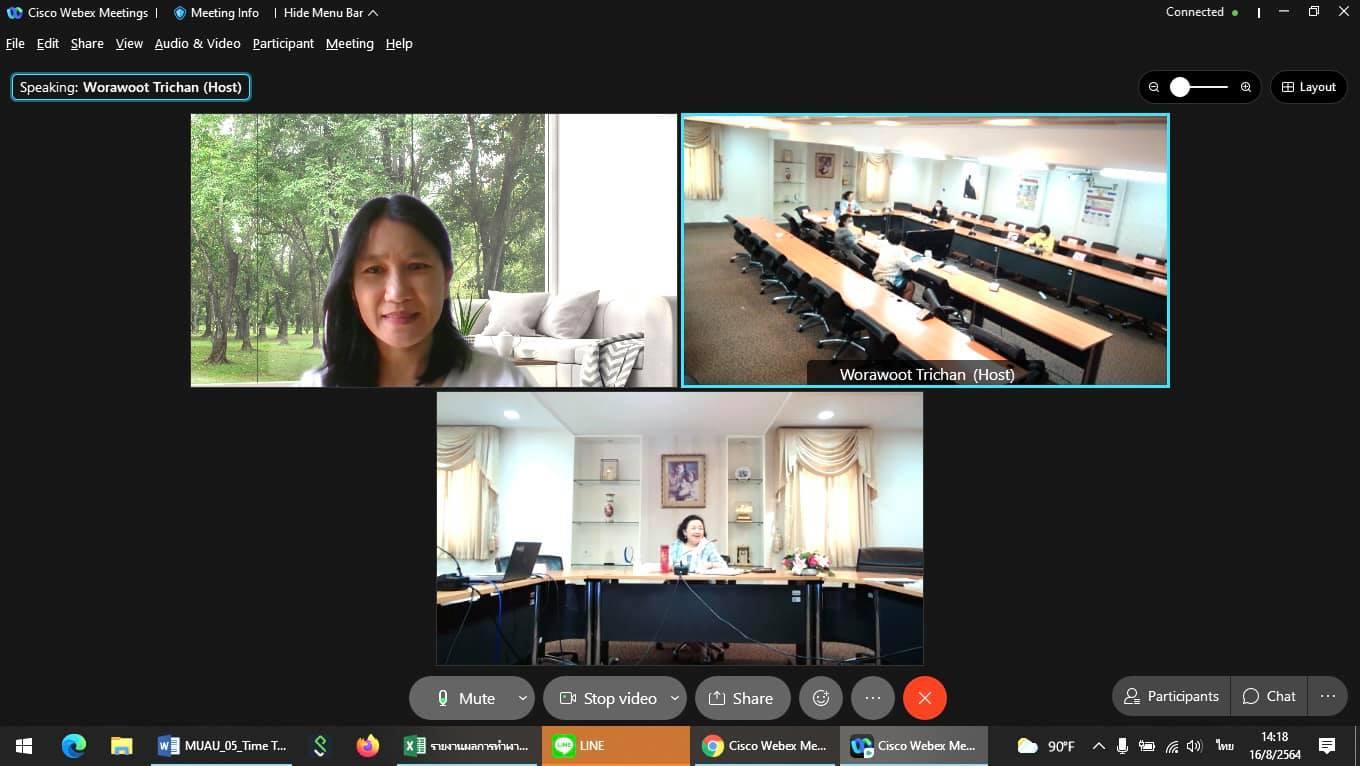Open Microsoft Edge from the taskbar
This screenshot has height=766, width=1360.
(74, 746)
